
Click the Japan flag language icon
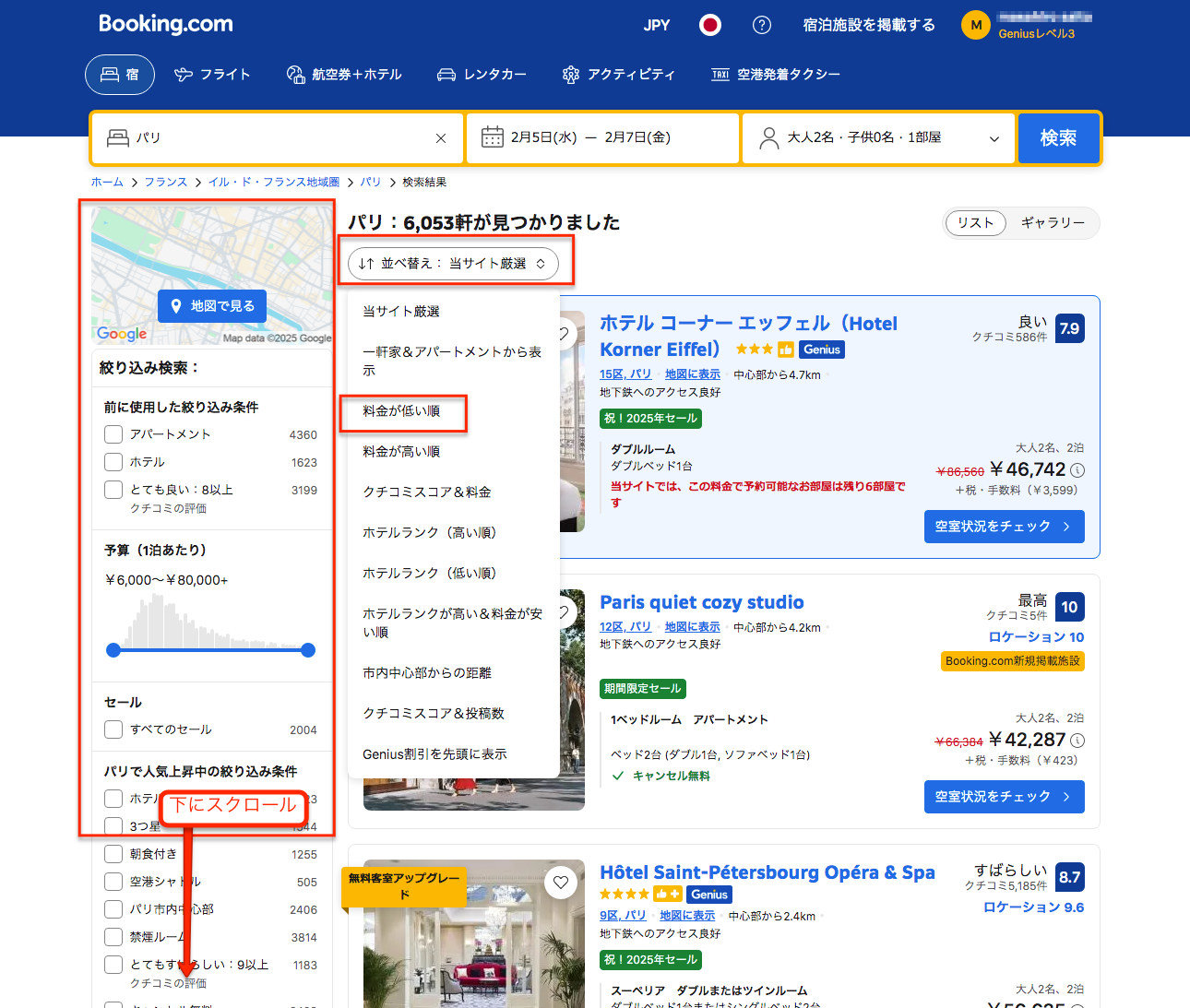(709, 25)
